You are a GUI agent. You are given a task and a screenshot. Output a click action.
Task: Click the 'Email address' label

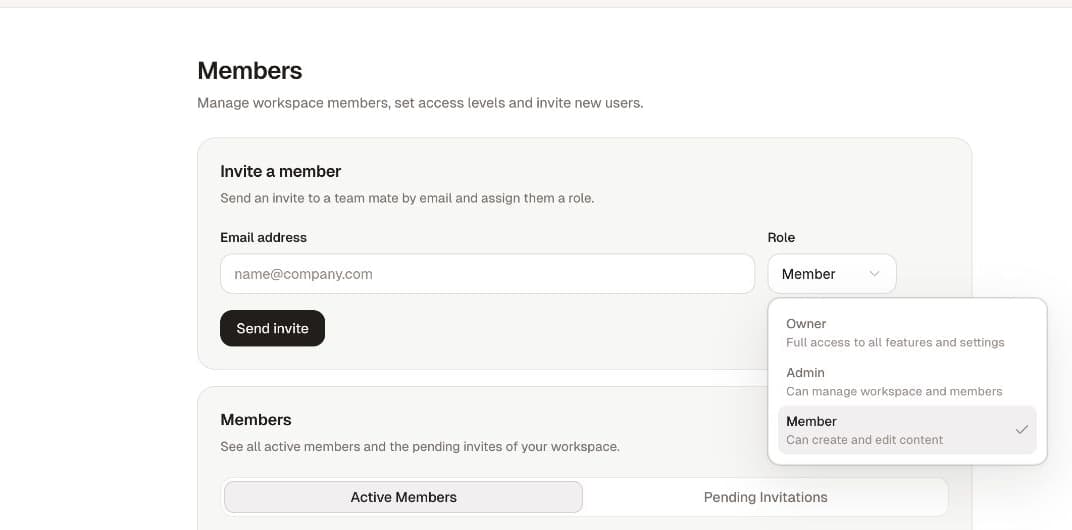(x=263, y=237)
